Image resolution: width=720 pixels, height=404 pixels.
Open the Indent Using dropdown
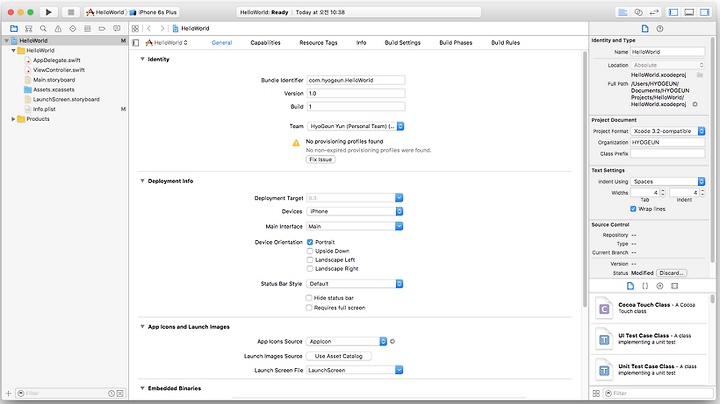tap(668, 182)
